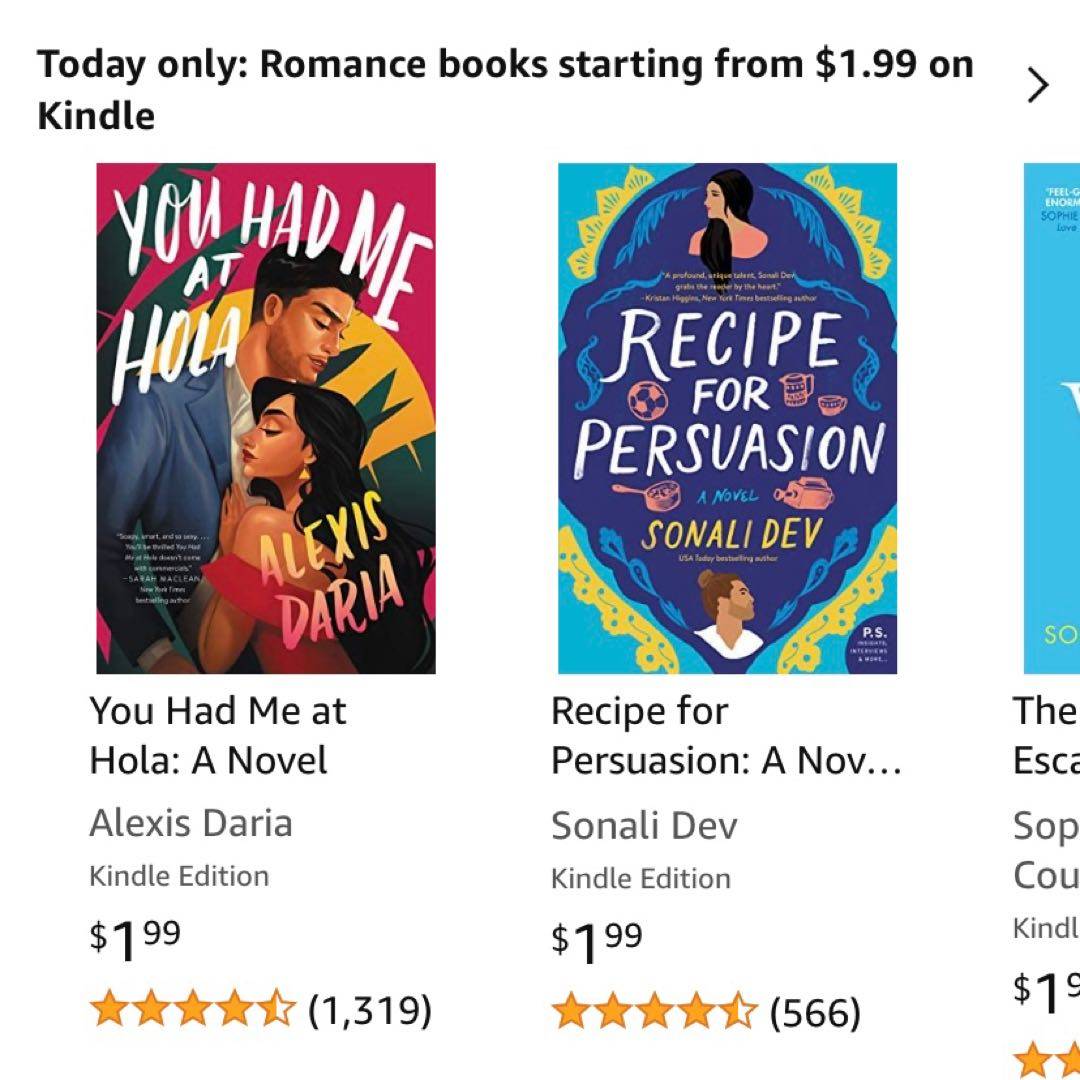Open the 566 reviews count
The width and height of the screenshot is (1080, 1080).
point(815,1012)
